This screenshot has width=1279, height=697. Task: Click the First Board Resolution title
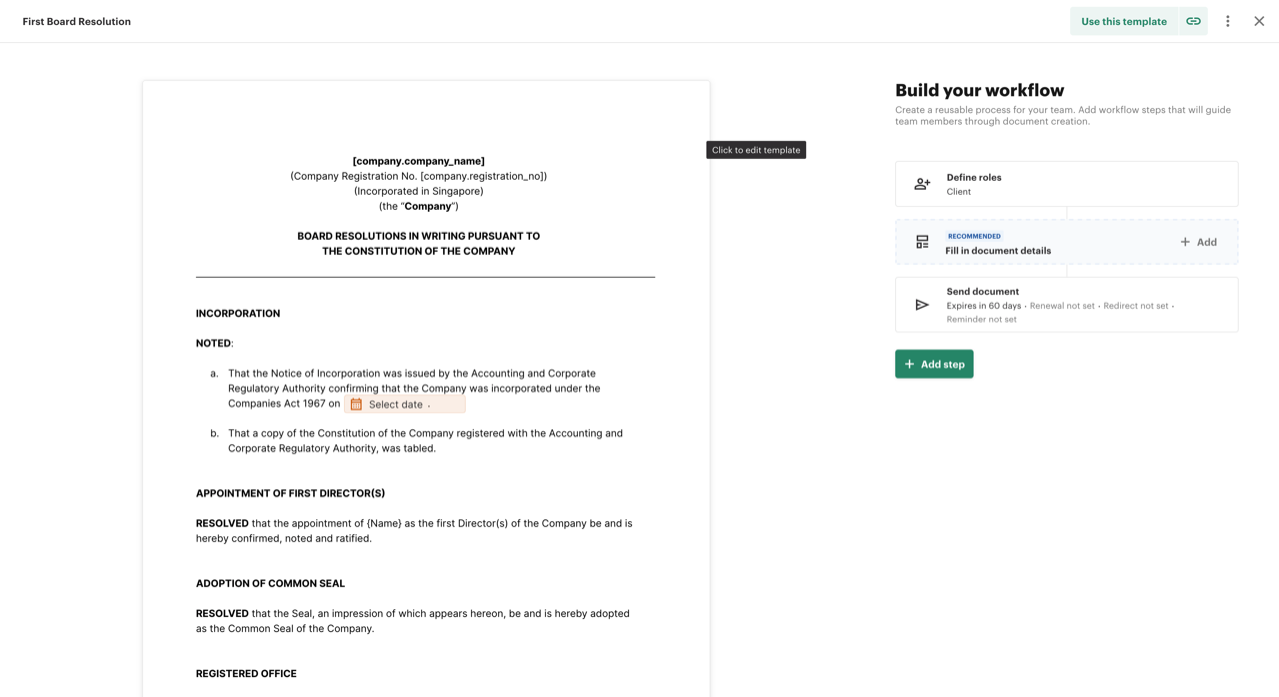(77, 21)
